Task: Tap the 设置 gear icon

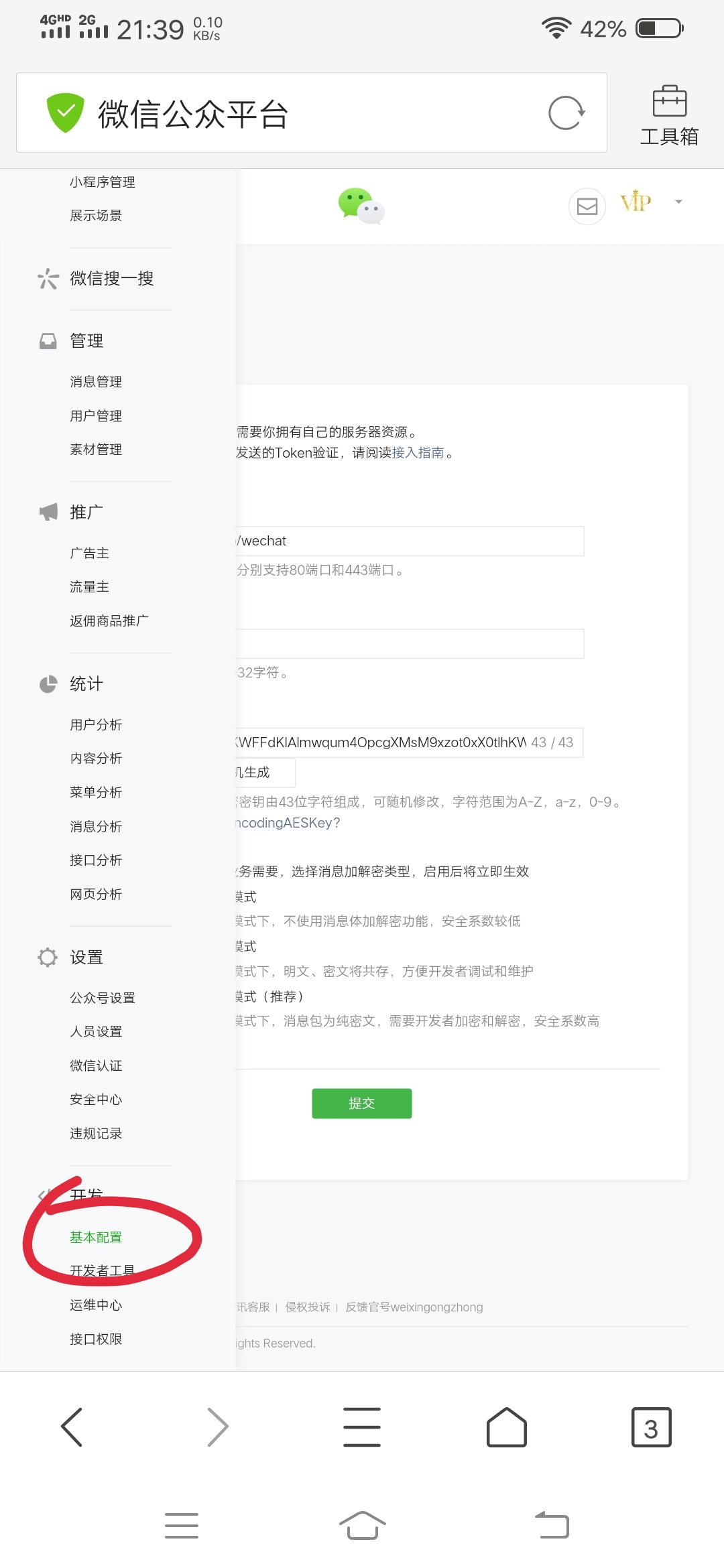Action: tap(48, 958)
